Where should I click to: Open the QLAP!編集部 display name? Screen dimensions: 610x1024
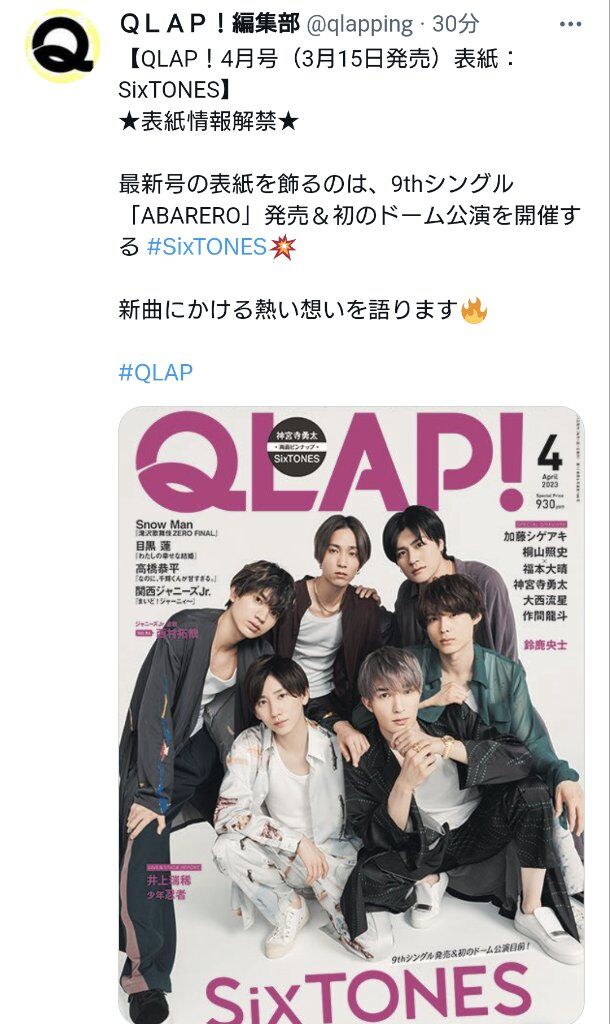[x=210, y=24]
